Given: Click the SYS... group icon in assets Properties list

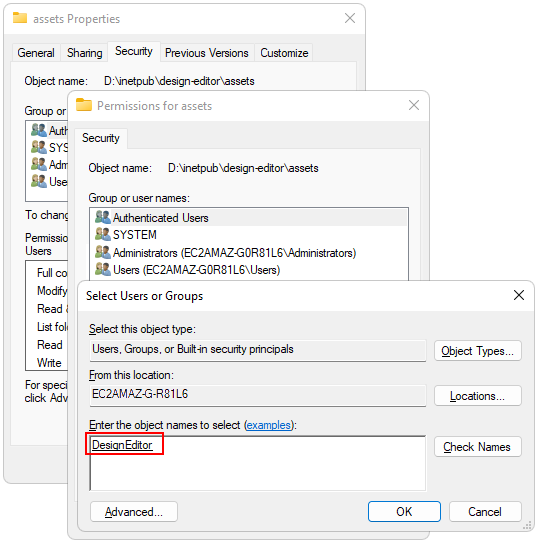Looking at the screenshot, I should 39,147.
